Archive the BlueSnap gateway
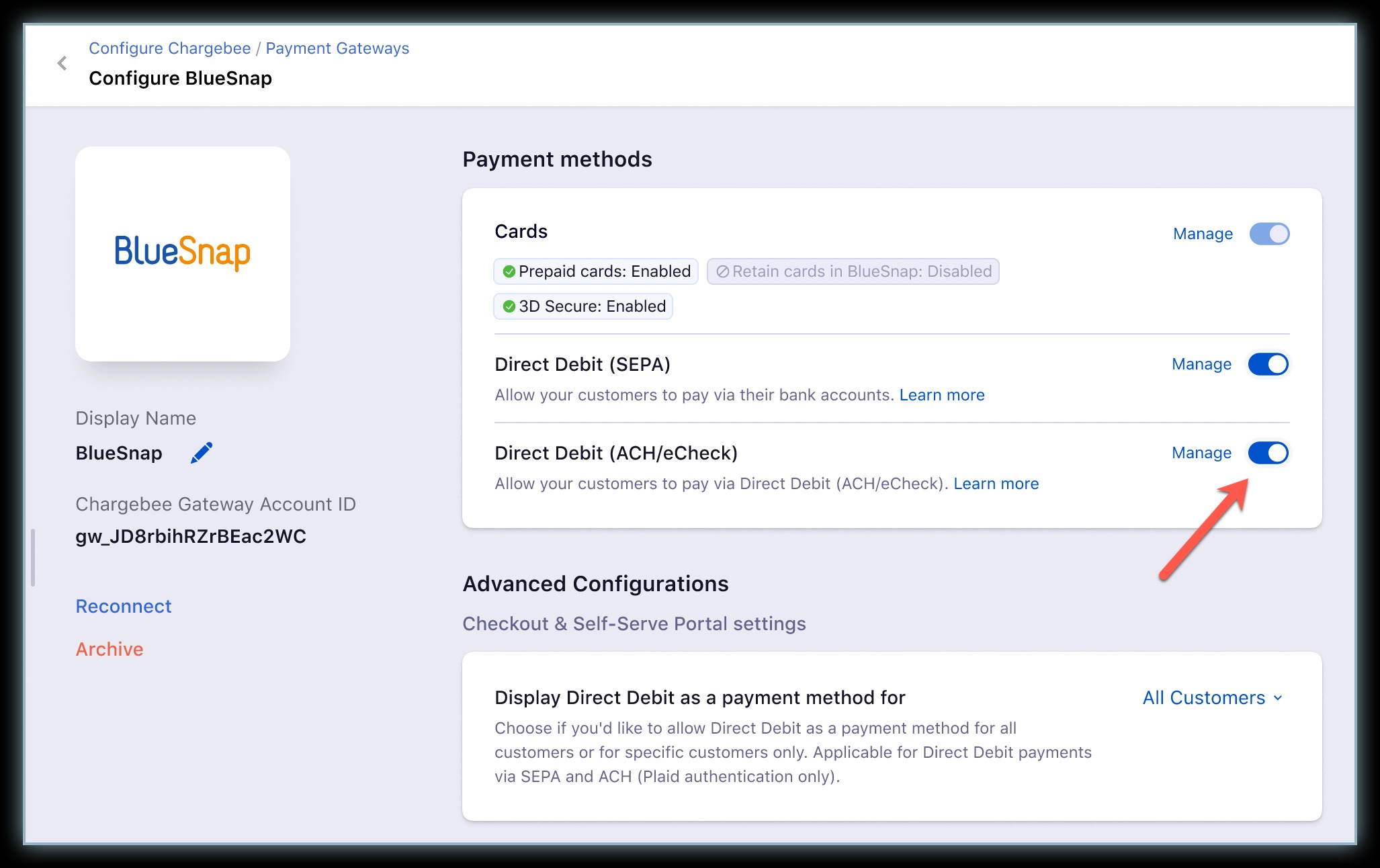 click(110, 649)
